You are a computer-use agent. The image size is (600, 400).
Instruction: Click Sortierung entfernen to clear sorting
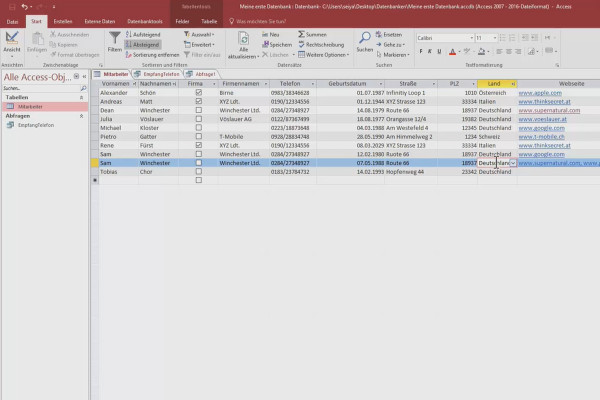click(x=152, y=55)
